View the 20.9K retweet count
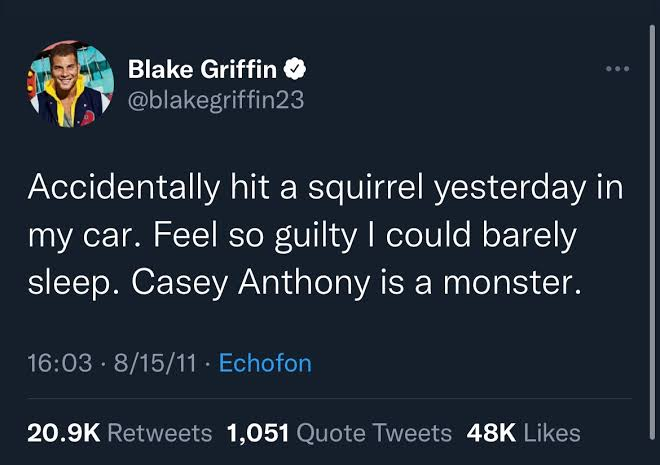Viewport: 660px width, 465px height. click(x=64, y=433)
